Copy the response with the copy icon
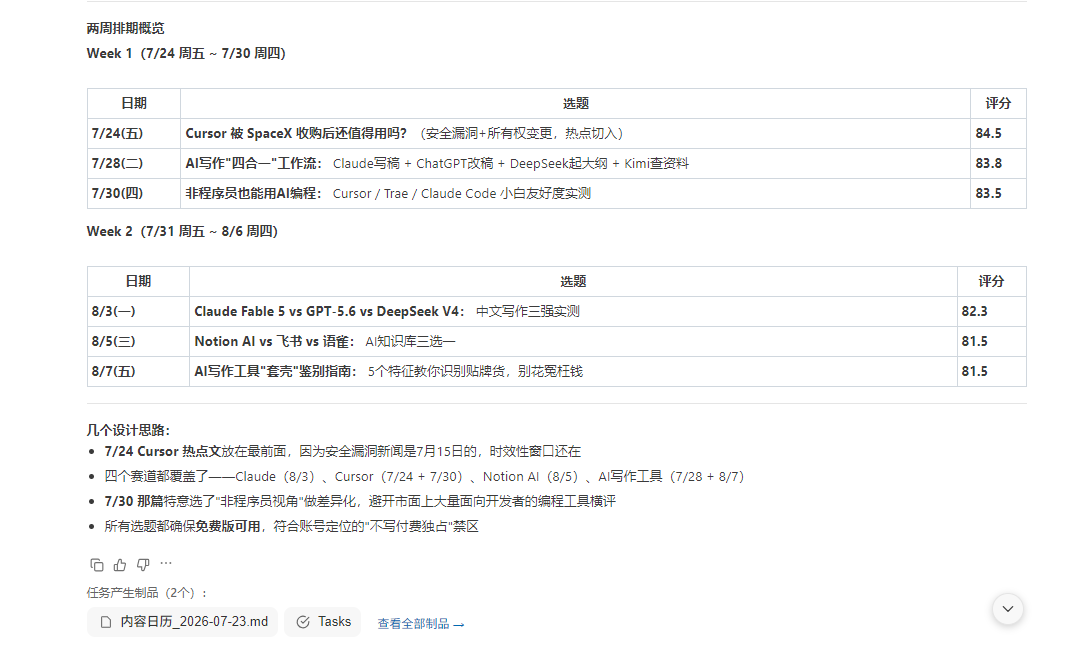 (x=97, y=565)
